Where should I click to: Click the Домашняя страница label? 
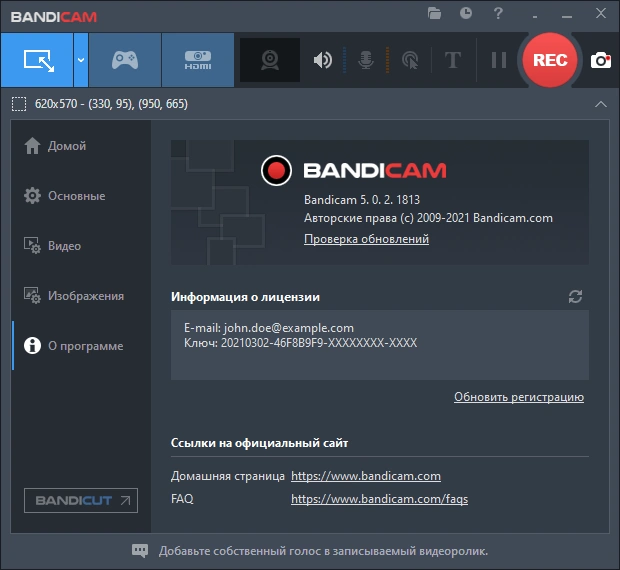pos(228,476)
